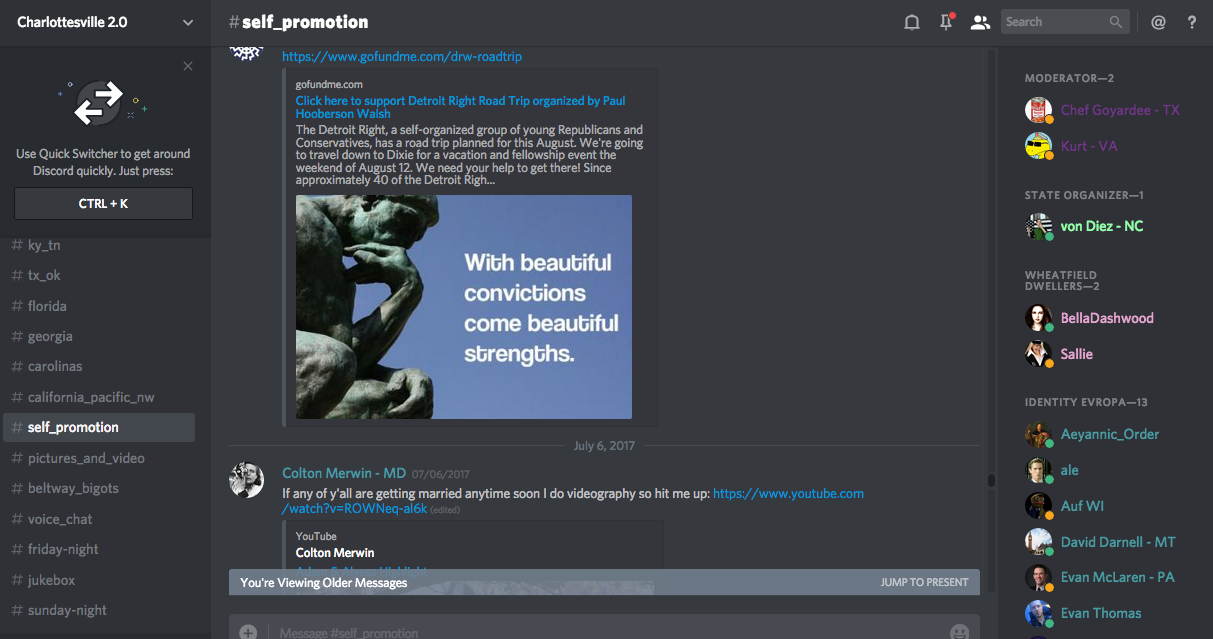Image resolution: width=1213 pixels, height=639 pixels.
Task: Expand the Charlottesville 2.0 server dropdown
Action: (188, 22)
